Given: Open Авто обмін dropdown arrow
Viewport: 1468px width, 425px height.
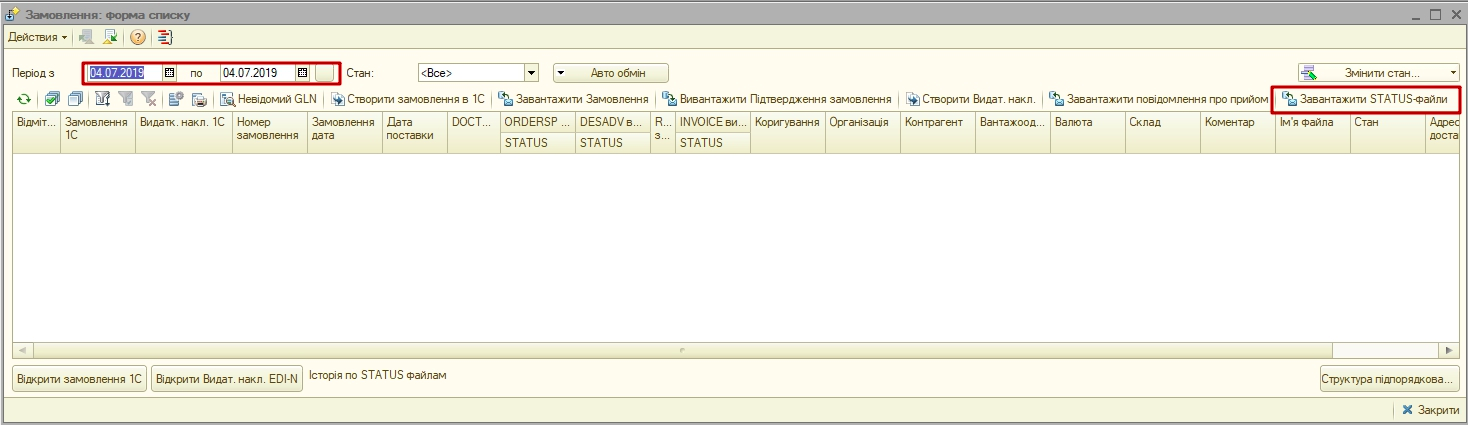Looking at the screenshot, I should (x=561, y=73).
